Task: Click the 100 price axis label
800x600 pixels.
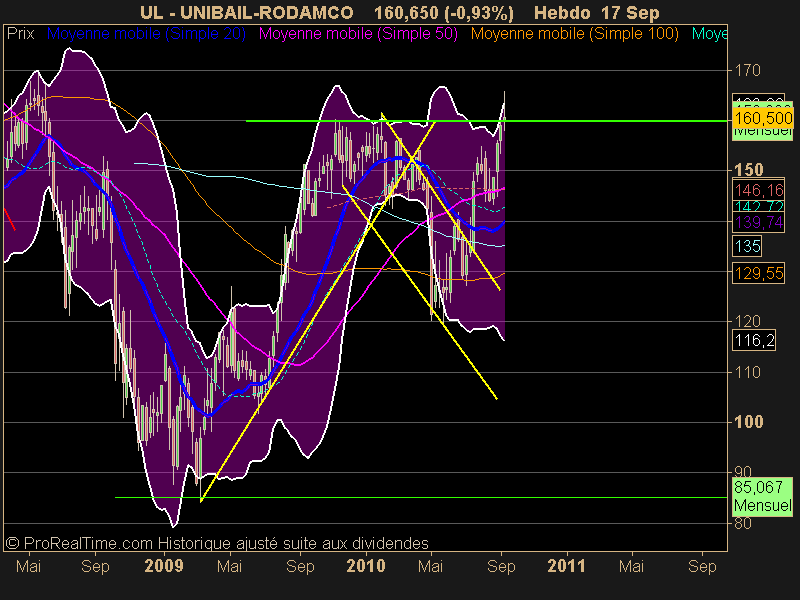Action: click(748, 422)
